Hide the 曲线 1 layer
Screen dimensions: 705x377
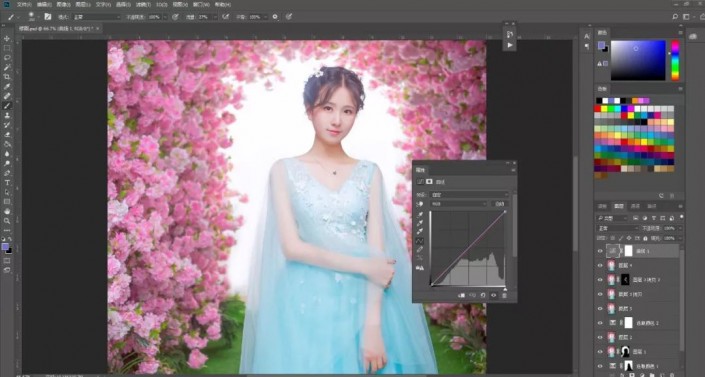pos(600,251)
